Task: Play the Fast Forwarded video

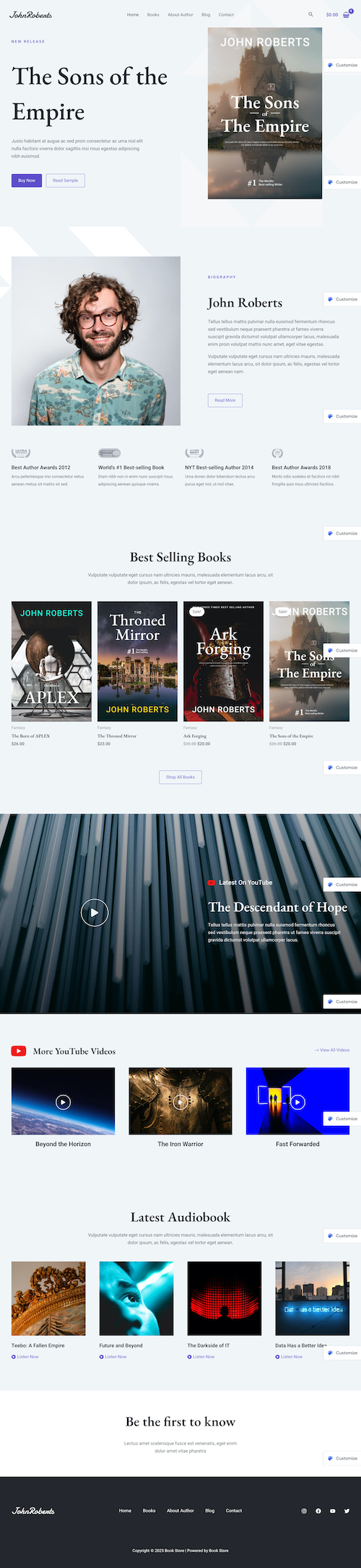Action: click(x=297, y=1102)
